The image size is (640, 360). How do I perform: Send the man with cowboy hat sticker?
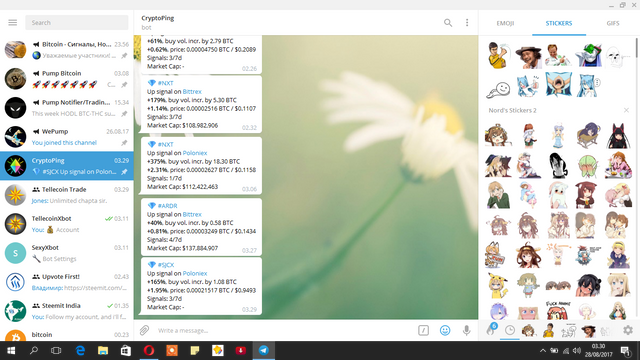click(x=528, y=56)
